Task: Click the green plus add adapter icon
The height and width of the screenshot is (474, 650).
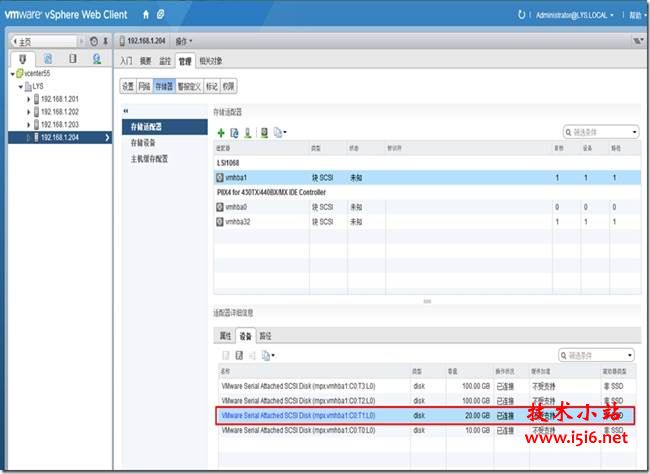Action: point(221,133)
